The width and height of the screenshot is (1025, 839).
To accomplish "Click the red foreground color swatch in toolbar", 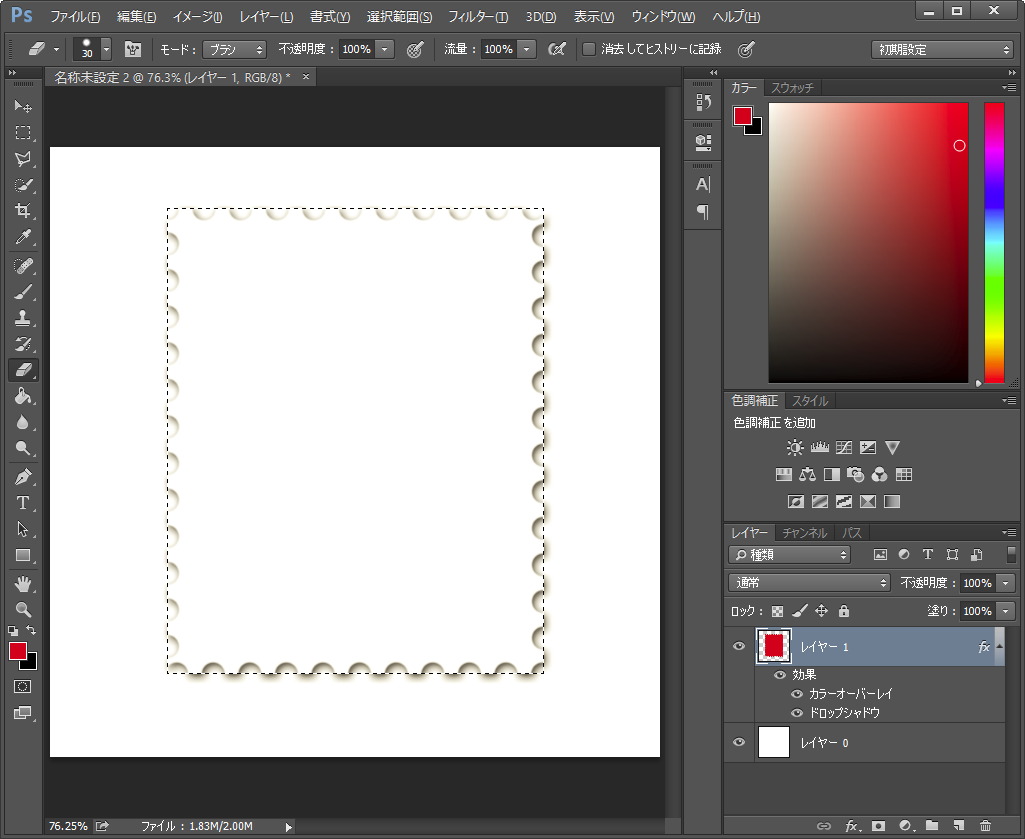I will tap(18, 652).
